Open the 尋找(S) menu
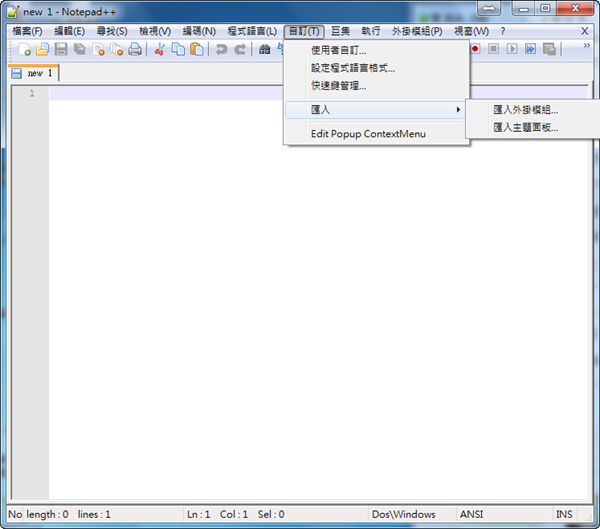The height and width of the screenshot is (529, 600). coord(112,31)
